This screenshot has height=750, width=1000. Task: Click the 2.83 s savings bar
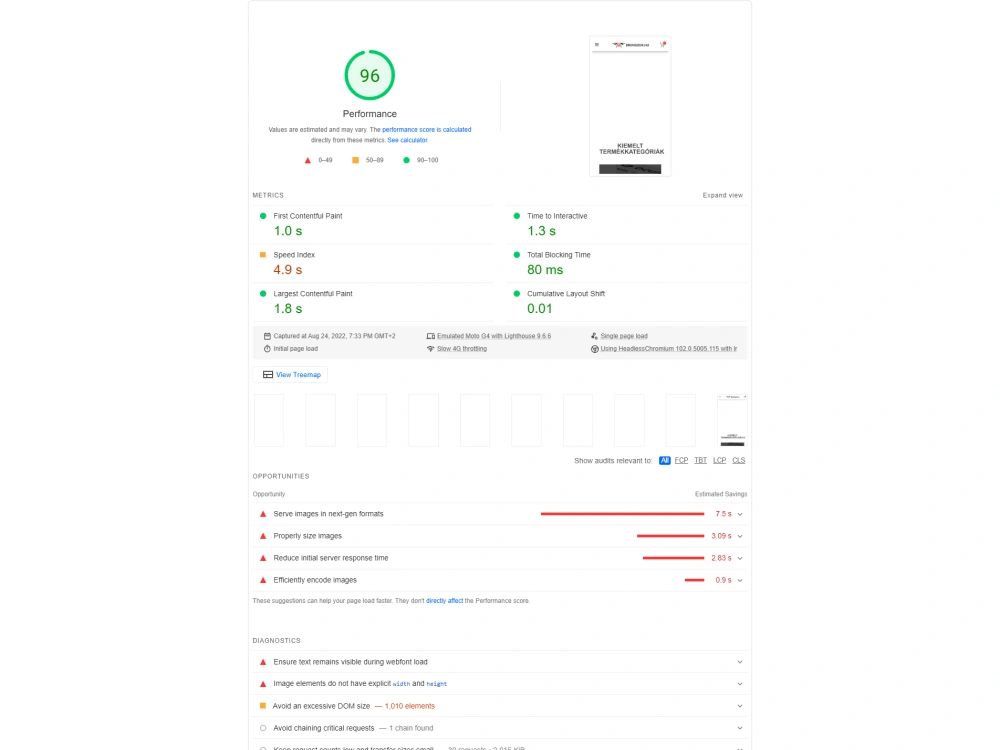pyautogui.click(x=673, y=558)
